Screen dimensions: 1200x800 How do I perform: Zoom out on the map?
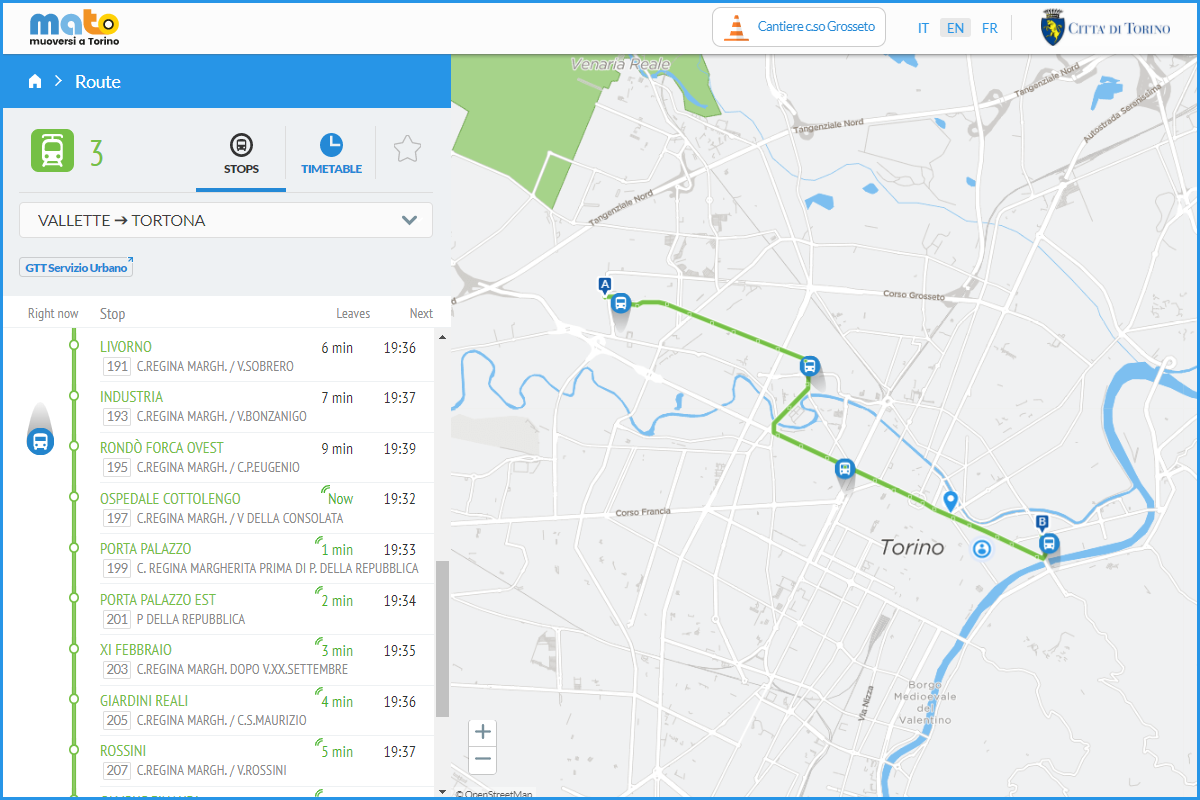483,760
